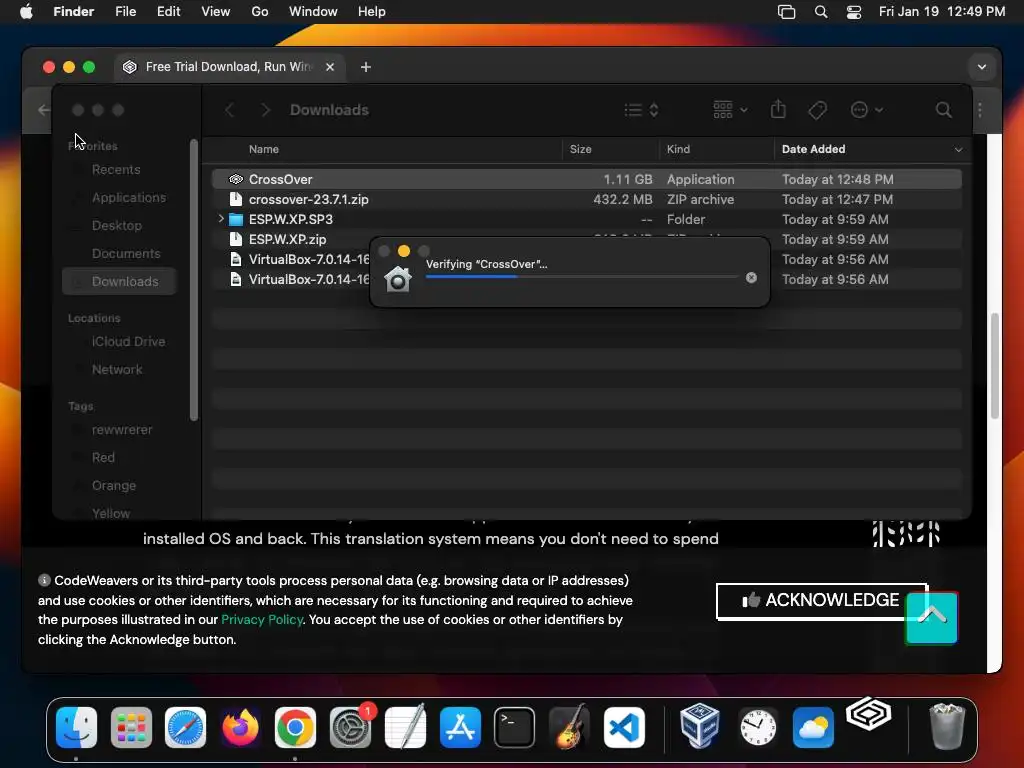This screenshot has width=1024, height=768.
Task: Click the browser back arrow
Action: point(44,110)
